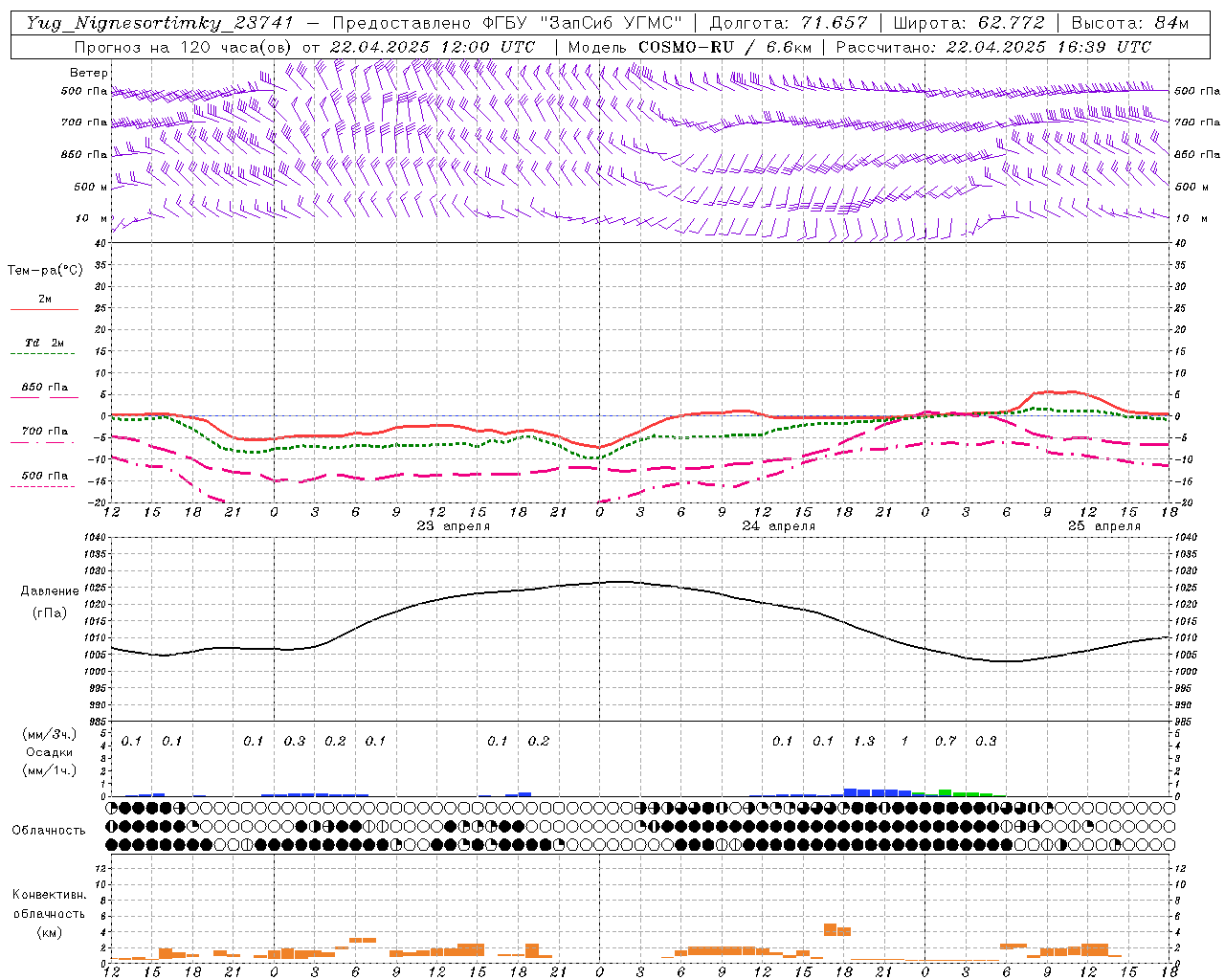The image size is (1225, 980).
Task: Click the '24 апреля' date label
Action: [779, 526]
